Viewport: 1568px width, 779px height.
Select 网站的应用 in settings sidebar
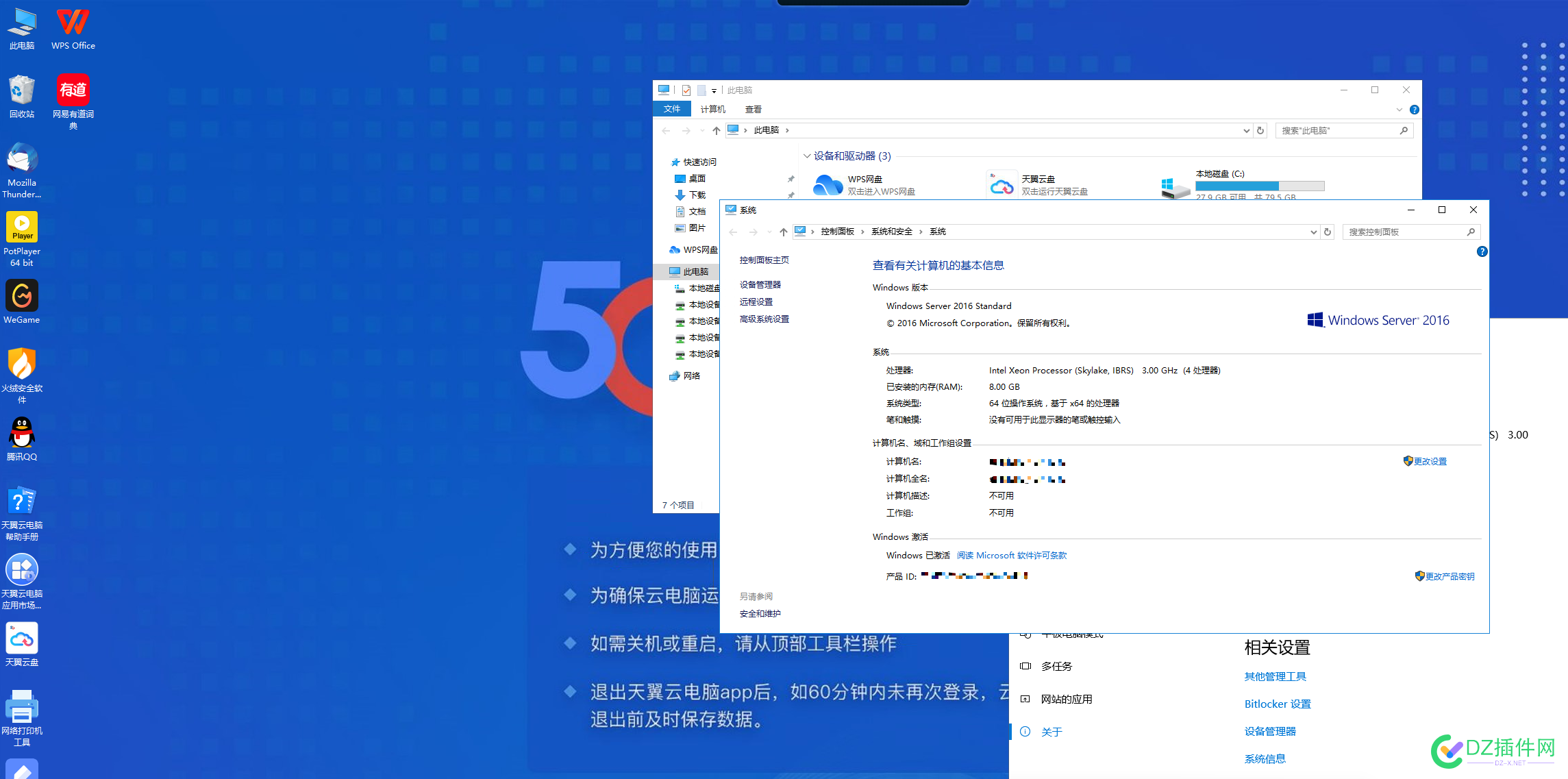click(x=1067, y=699)
